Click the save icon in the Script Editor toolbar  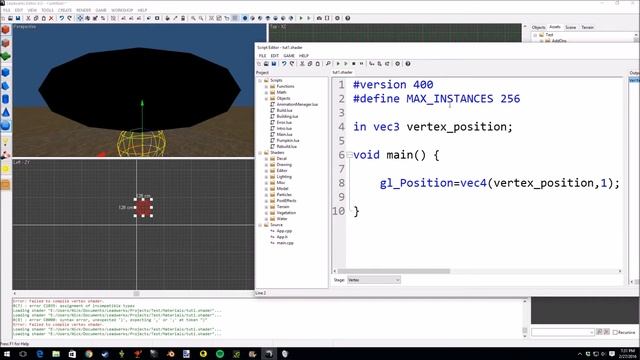(x=274, y=64)
